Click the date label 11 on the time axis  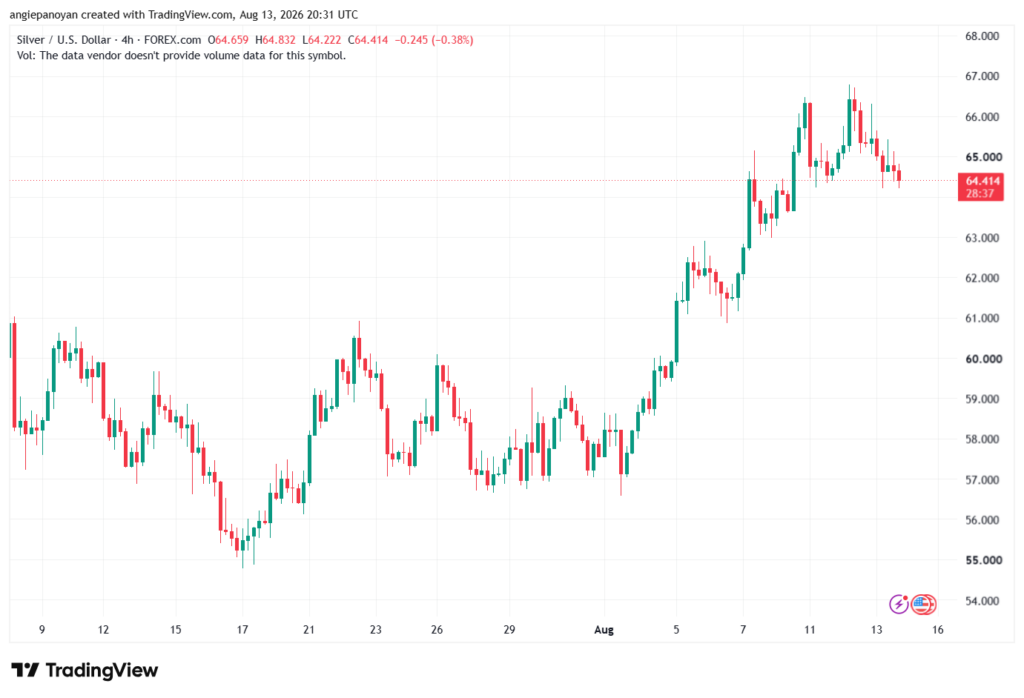(x=810, y=629)
